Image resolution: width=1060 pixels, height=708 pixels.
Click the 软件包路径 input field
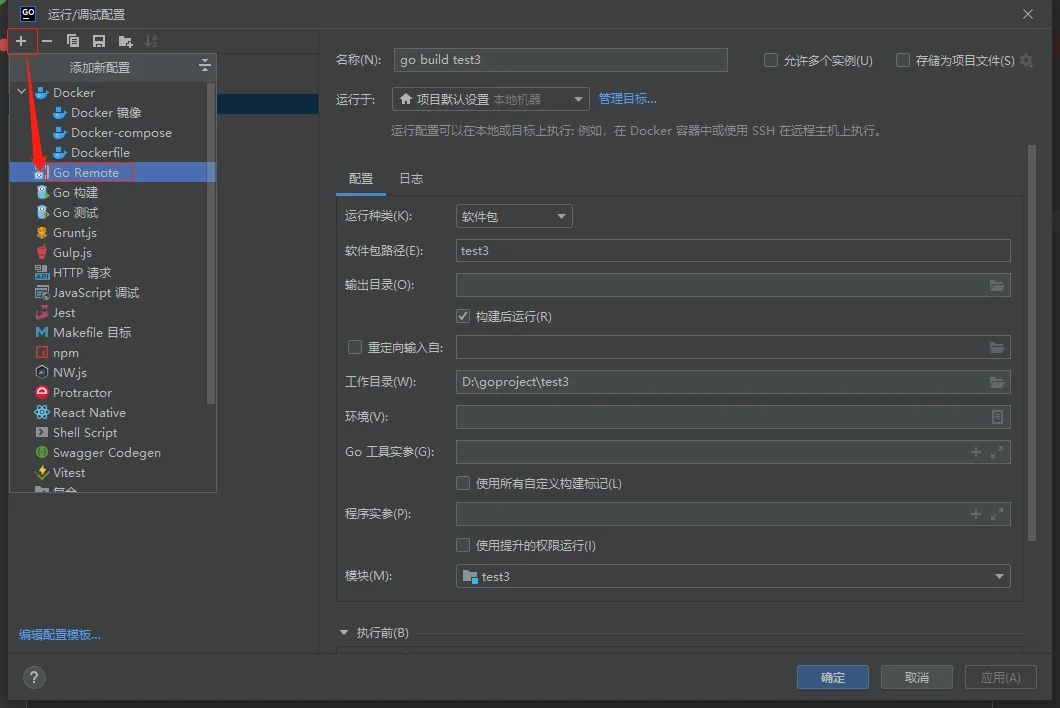733,251
